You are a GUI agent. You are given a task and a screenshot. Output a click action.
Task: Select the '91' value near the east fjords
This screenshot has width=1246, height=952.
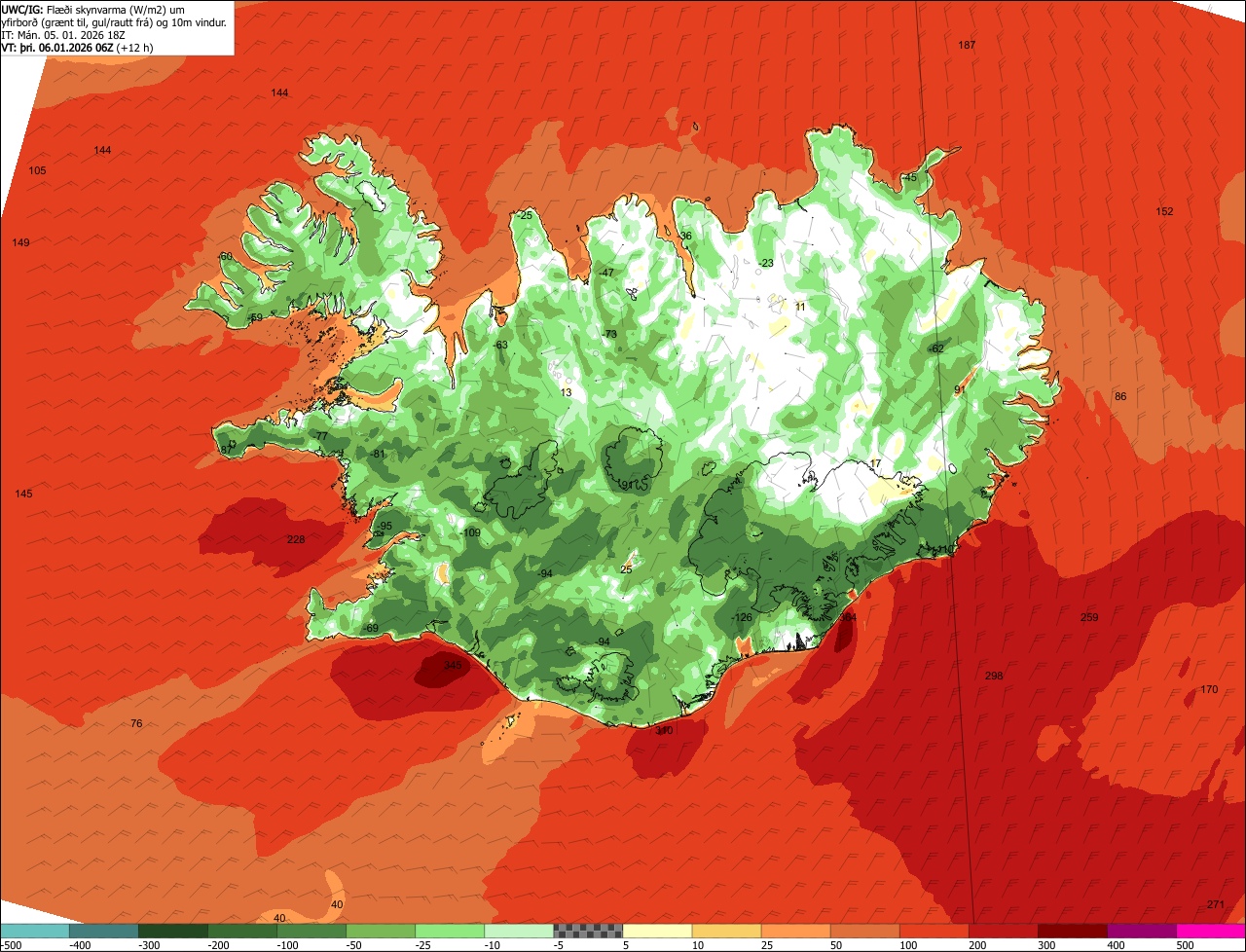959,390
